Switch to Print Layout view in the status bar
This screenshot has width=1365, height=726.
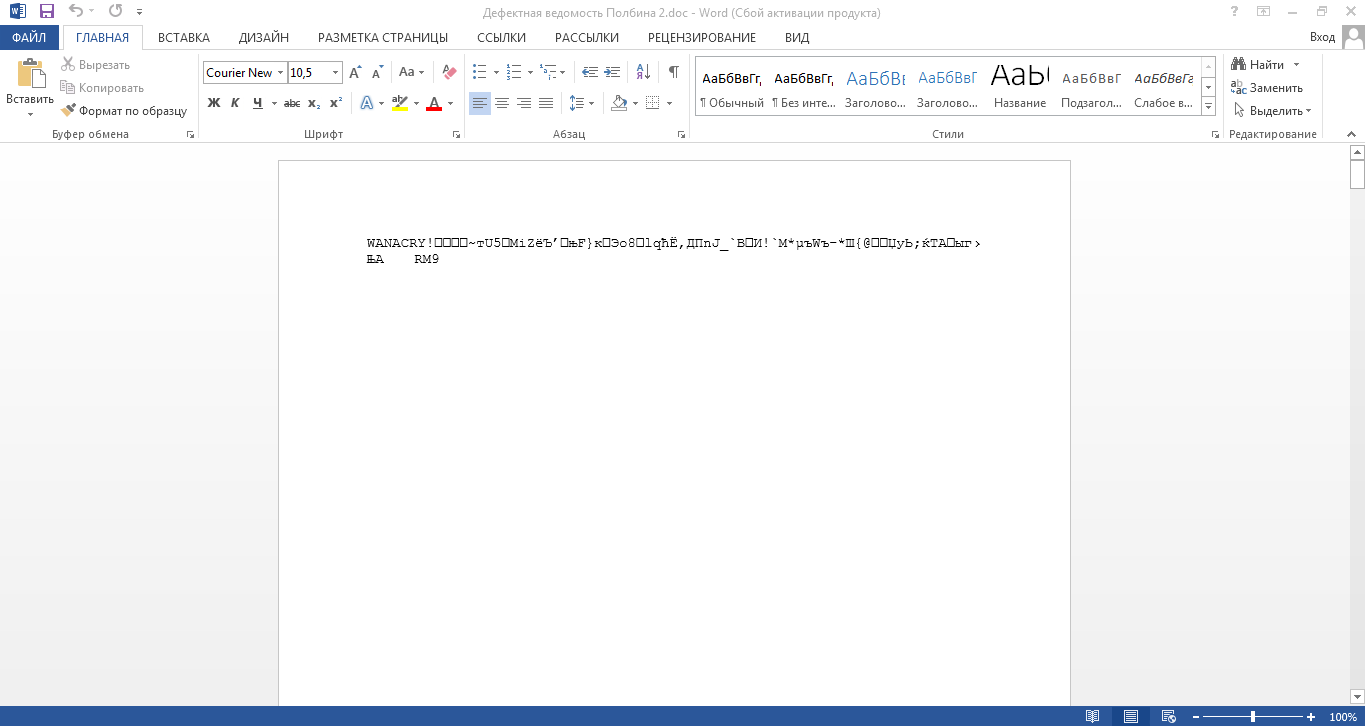click(1131, 716)
